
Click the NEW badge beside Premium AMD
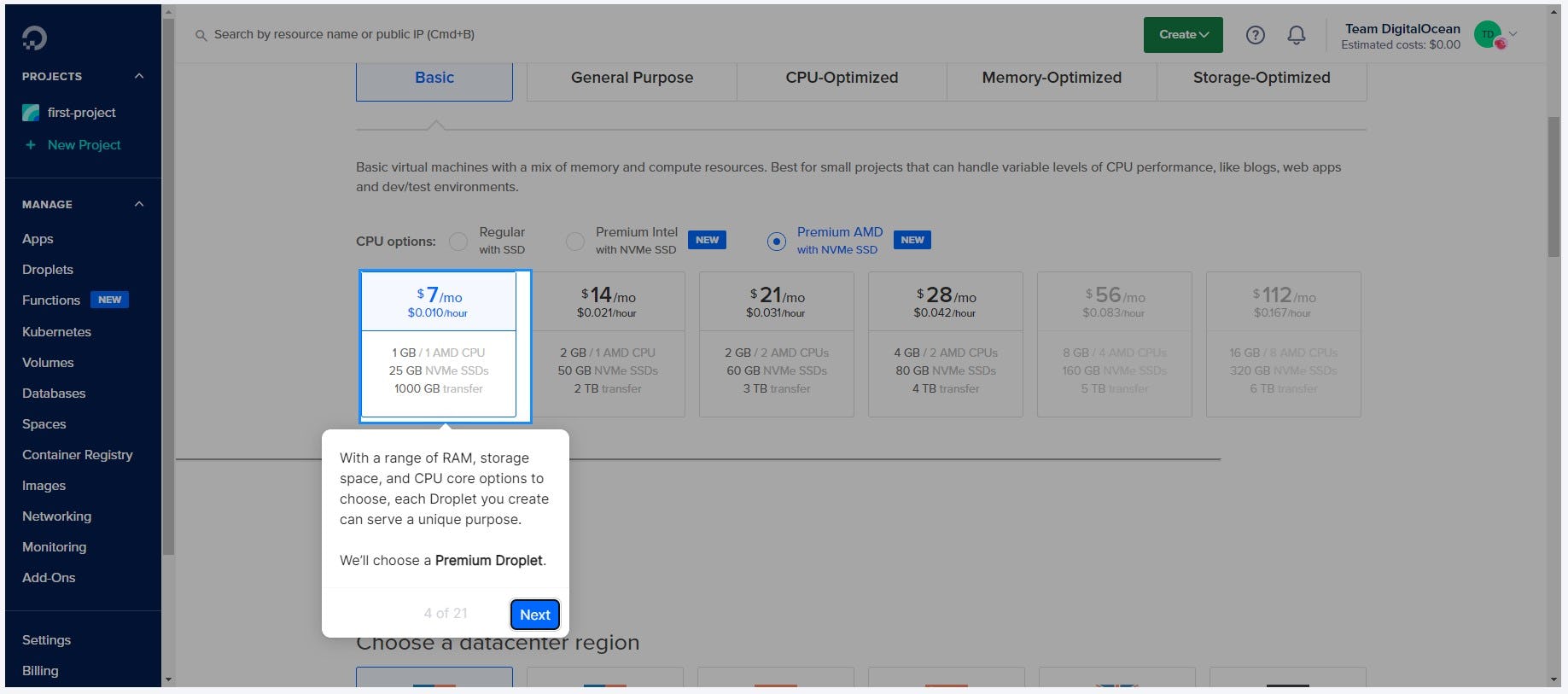(x=912, y=240)
